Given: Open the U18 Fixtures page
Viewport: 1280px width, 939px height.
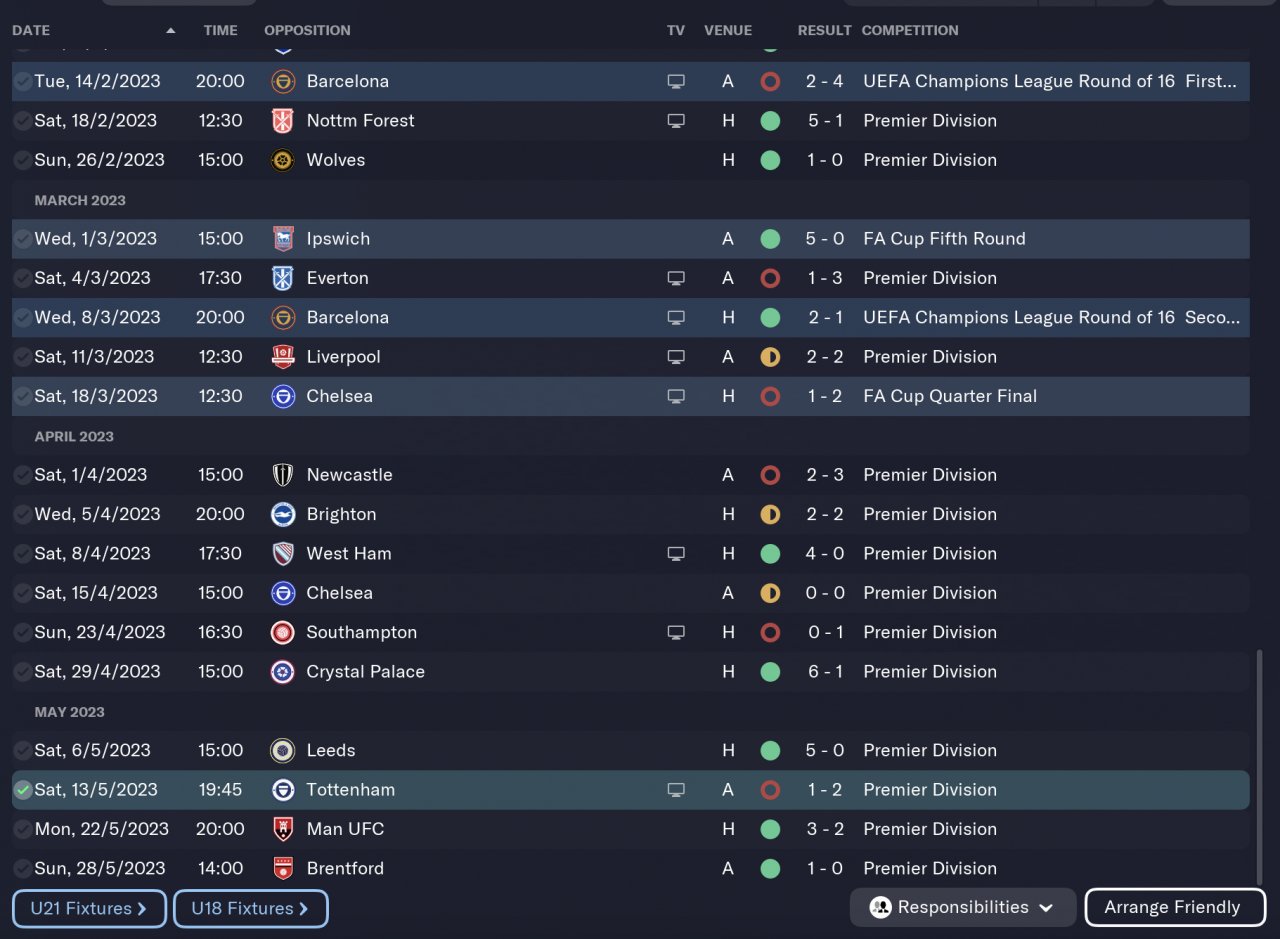Looking at the screenshot, I should click(250, 909).
